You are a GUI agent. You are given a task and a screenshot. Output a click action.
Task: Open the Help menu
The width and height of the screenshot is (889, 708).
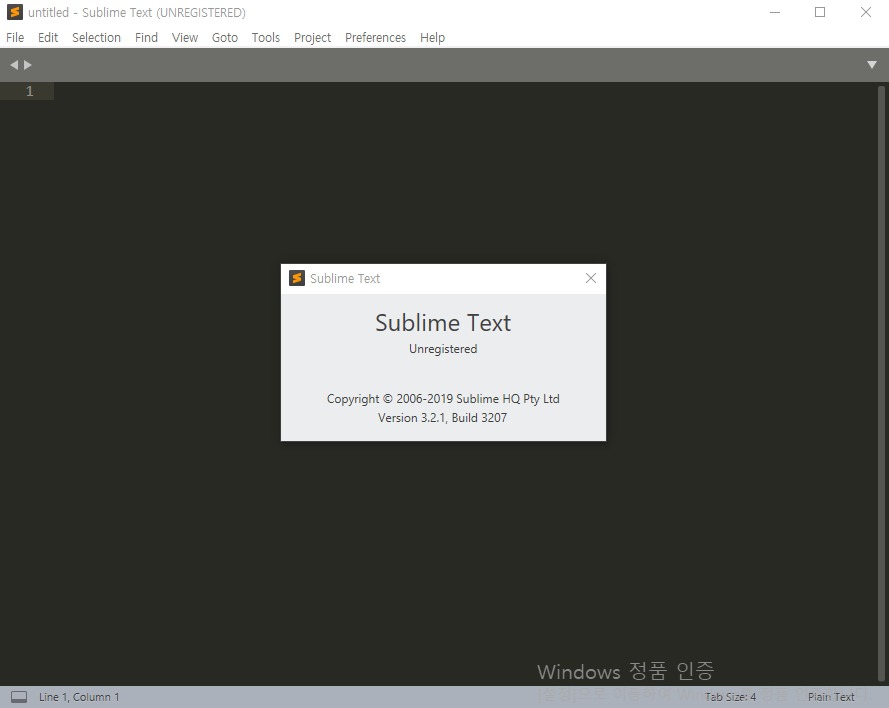click(x=432, y=37)
